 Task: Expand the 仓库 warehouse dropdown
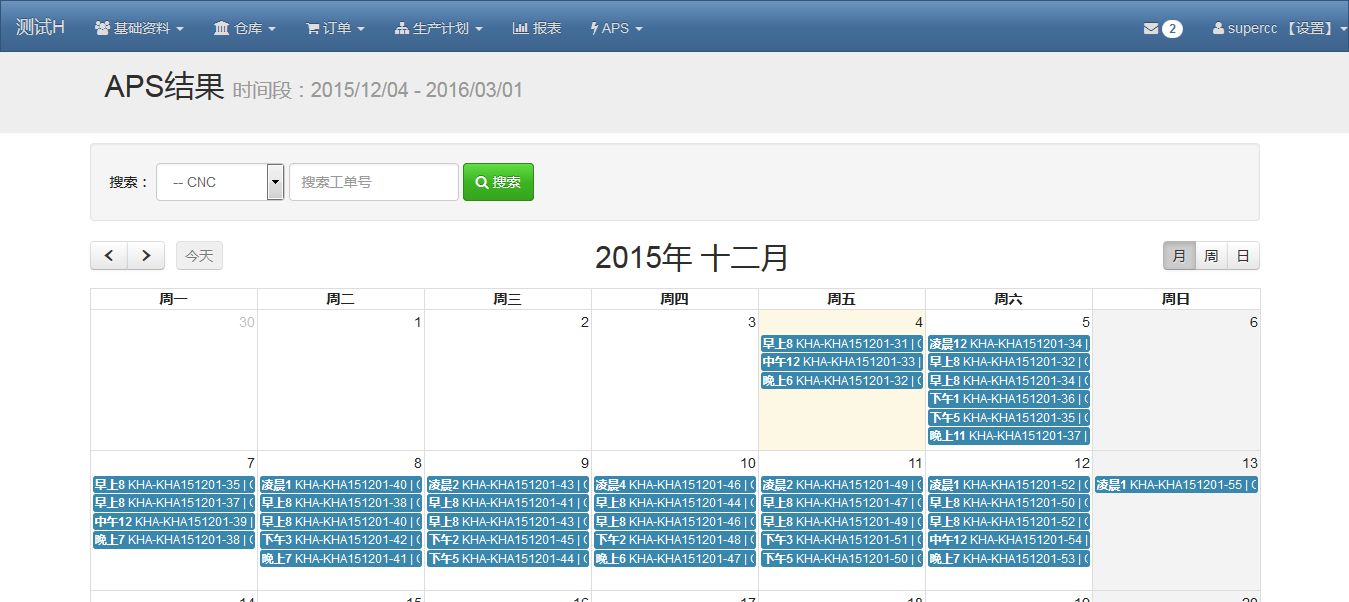(244, 28)
